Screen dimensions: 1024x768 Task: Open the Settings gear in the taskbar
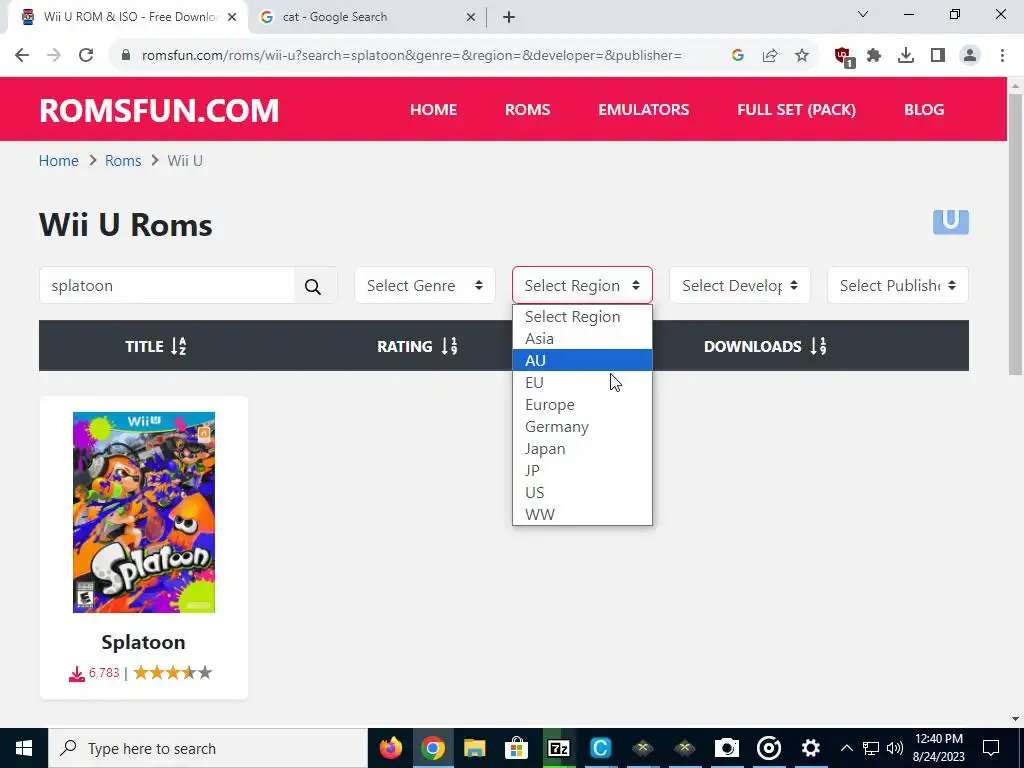coord(810,748)
